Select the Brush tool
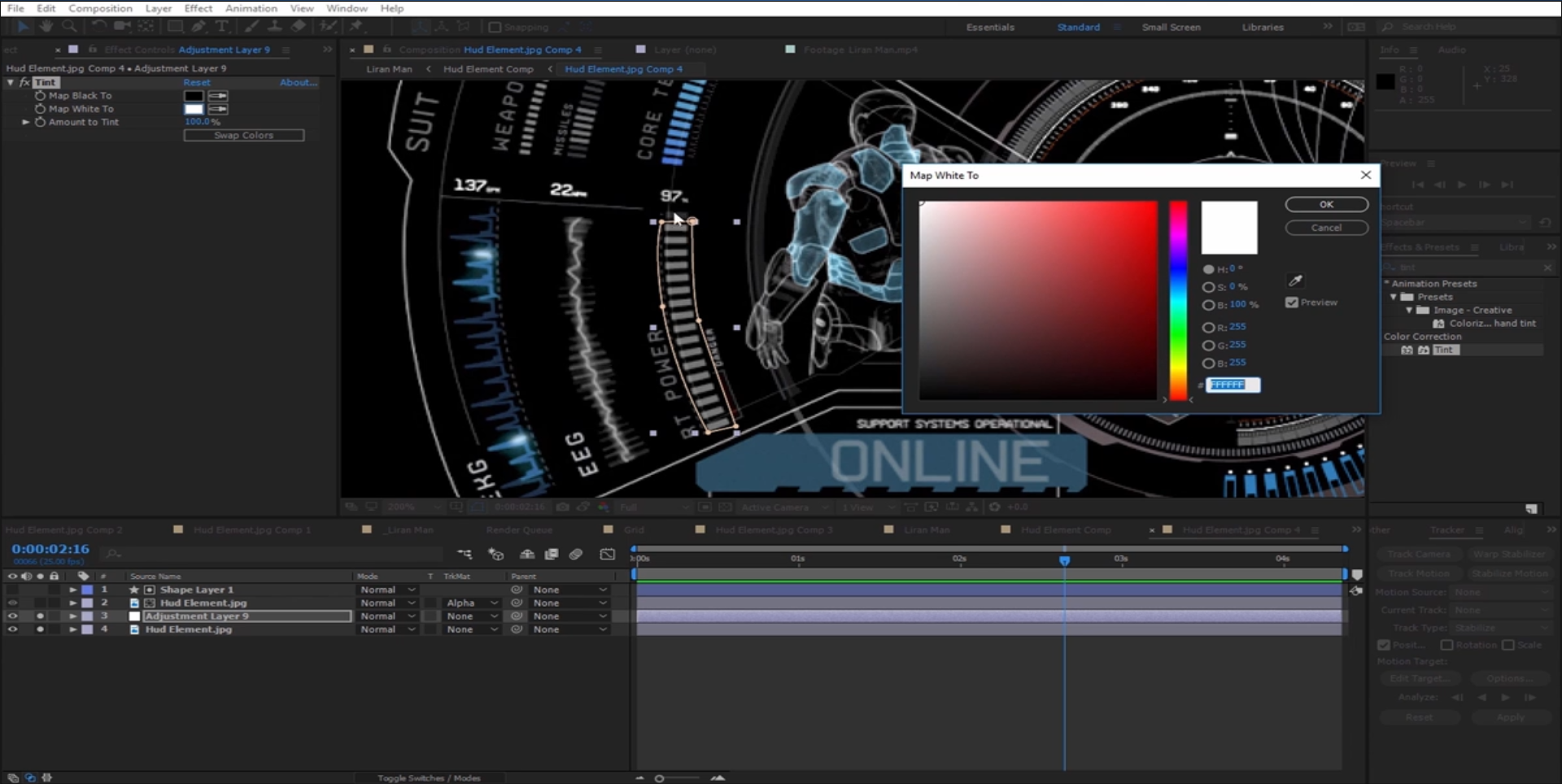 click(251, 27)
